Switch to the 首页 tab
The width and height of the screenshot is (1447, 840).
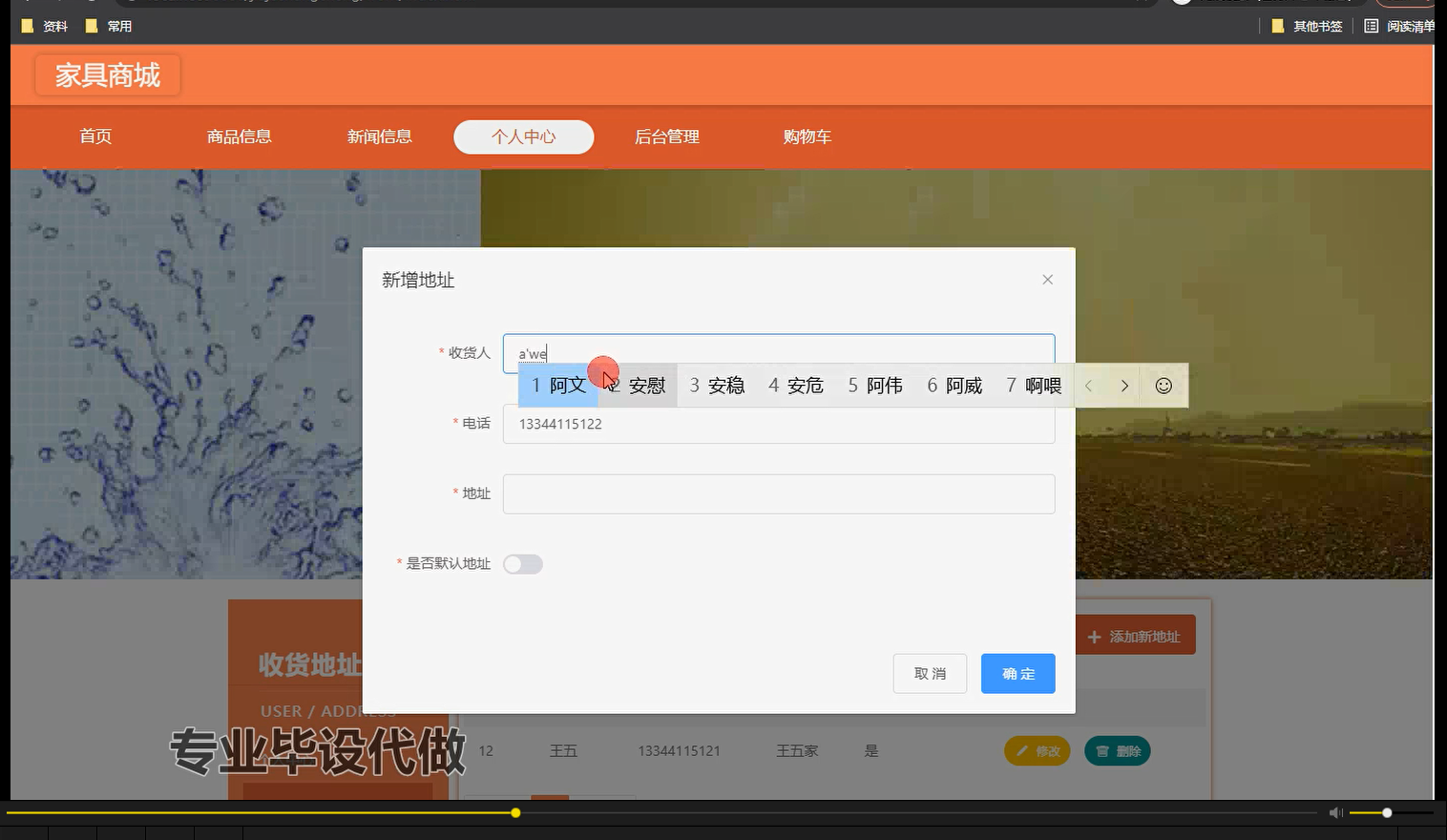coord(94,136)
